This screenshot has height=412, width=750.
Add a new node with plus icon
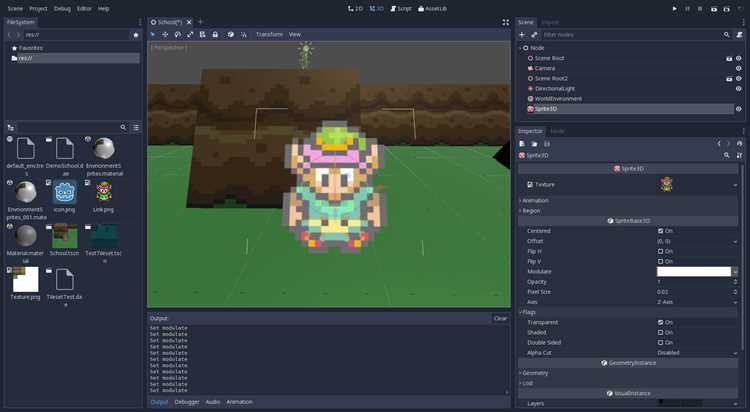tap(522, 35)
